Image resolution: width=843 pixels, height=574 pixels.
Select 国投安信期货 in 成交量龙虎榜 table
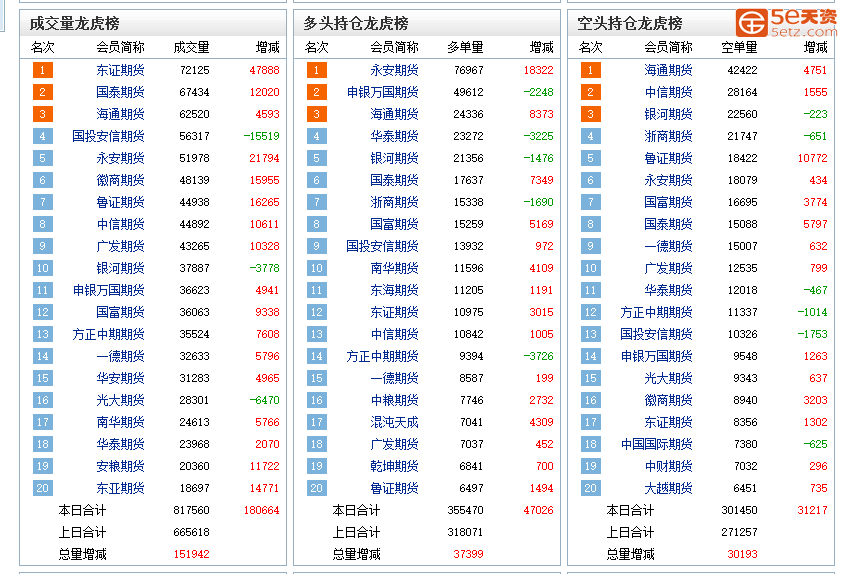108,137
